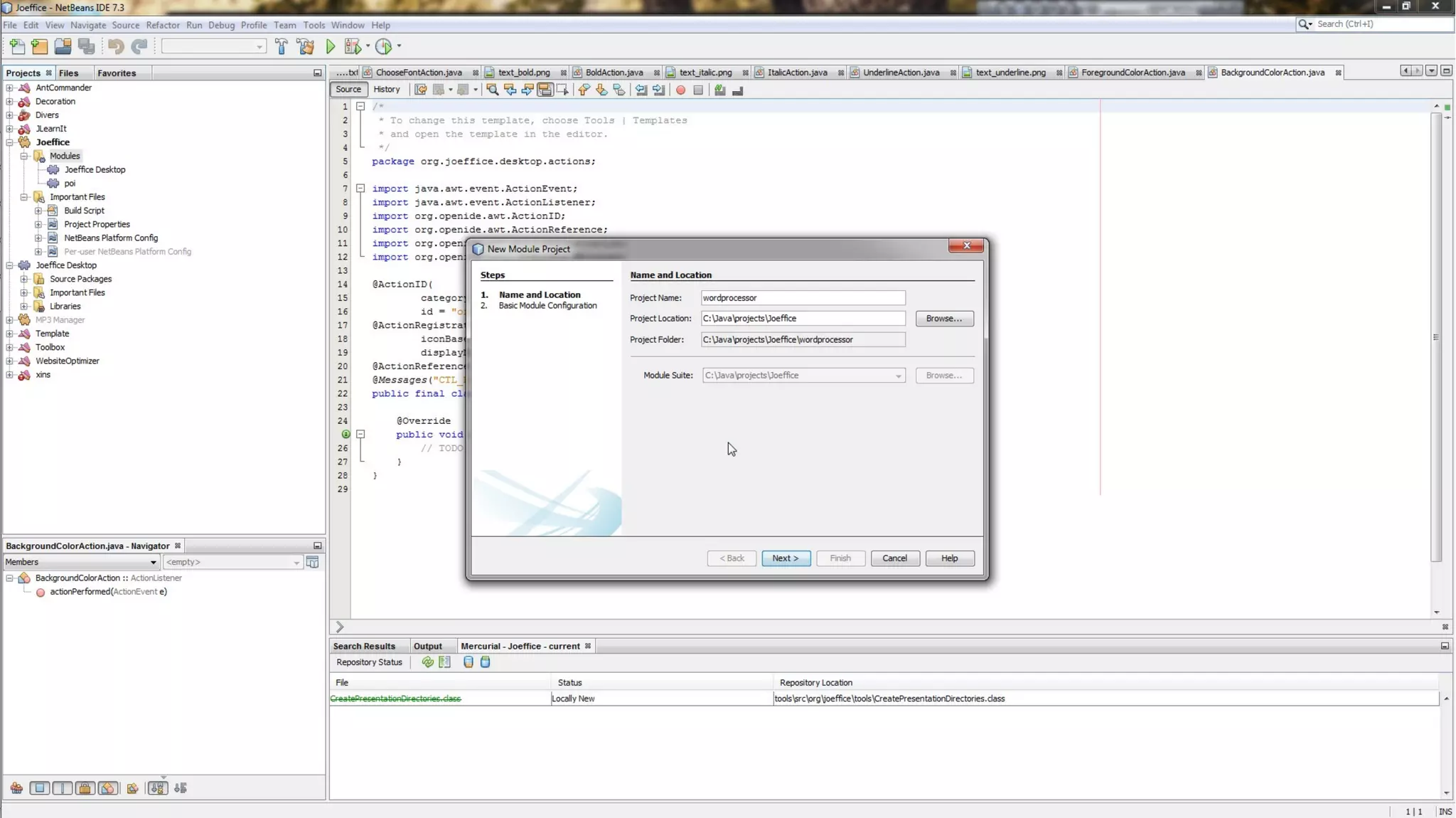Image resolution: width=1456 pixels, height=818 pixels.
Task: Click the Project Name text field
Action: (803, 298)
